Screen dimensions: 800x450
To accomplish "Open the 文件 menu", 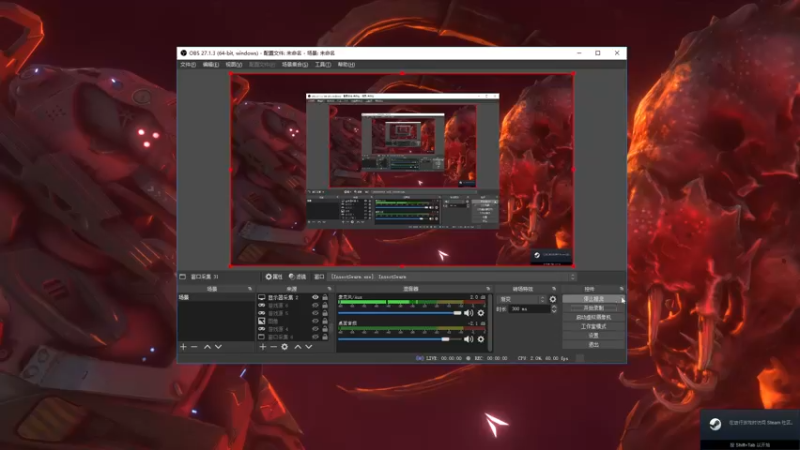I will 188,65.
